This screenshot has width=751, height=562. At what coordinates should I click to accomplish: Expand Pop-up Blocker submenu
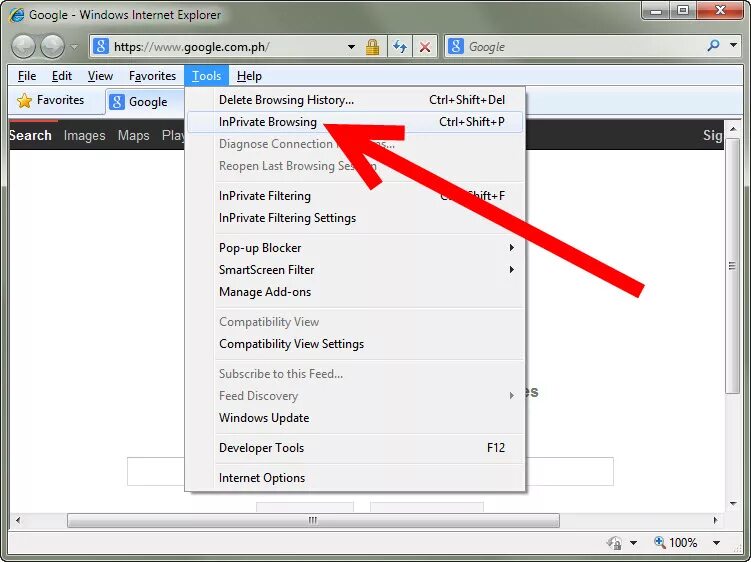355,248
